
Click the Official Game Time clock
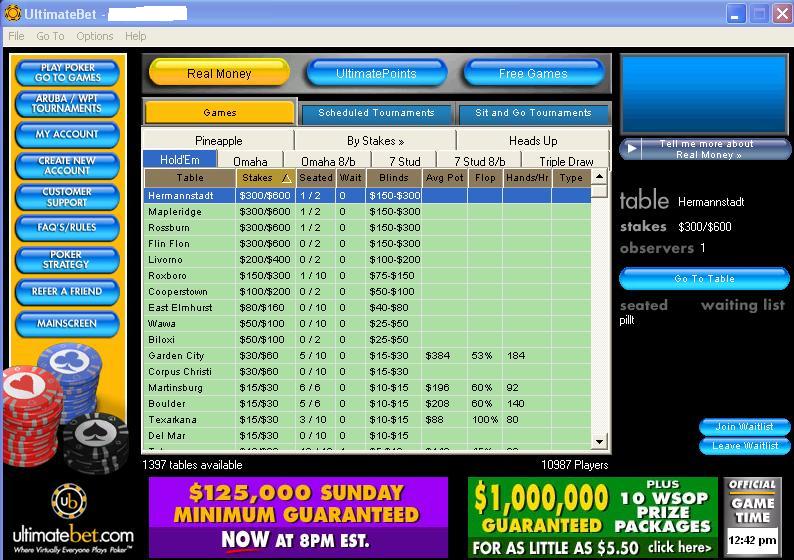coord(752,517)
